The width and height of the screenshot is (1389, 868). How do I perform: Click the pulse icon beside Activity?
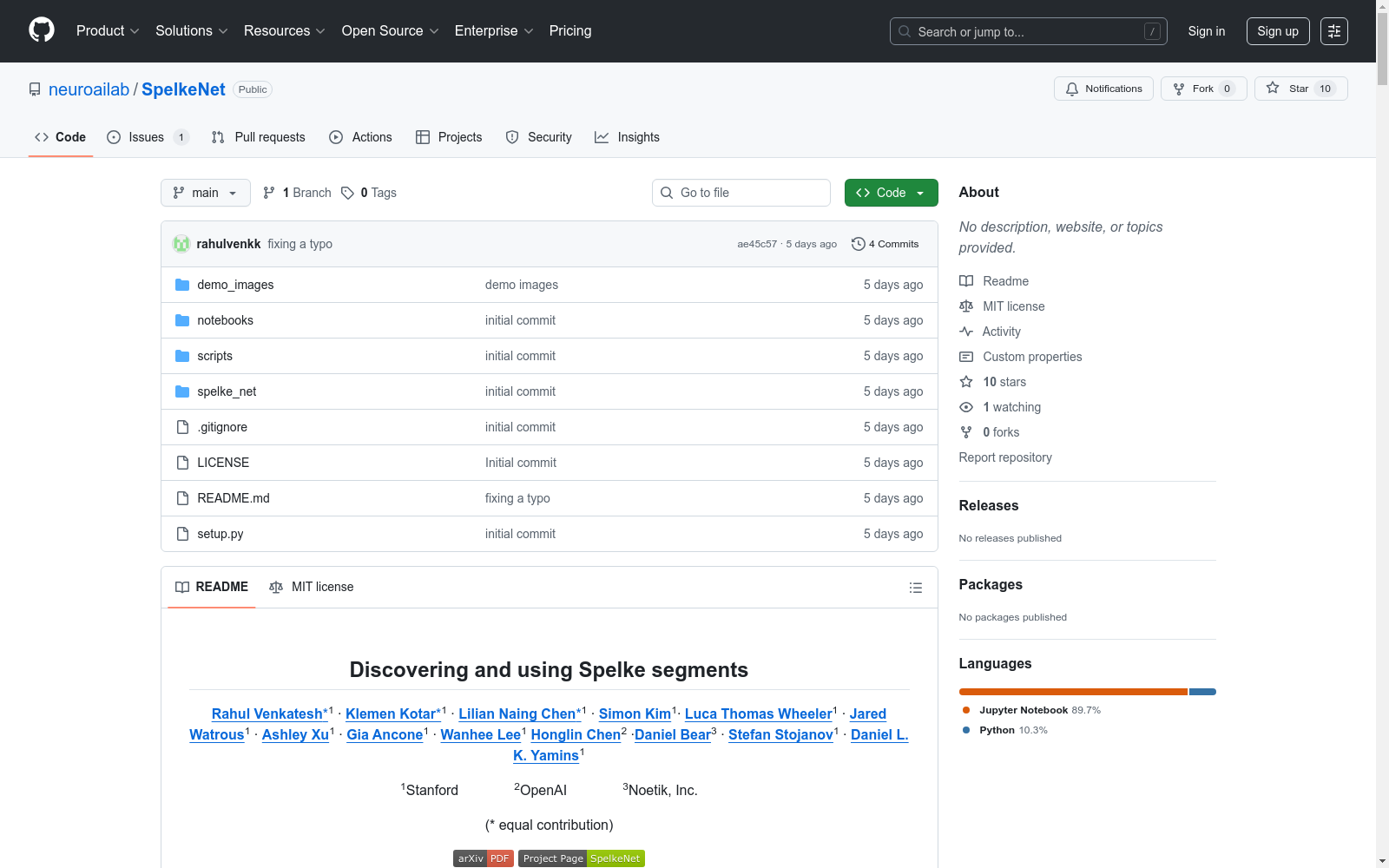(966, 332)
